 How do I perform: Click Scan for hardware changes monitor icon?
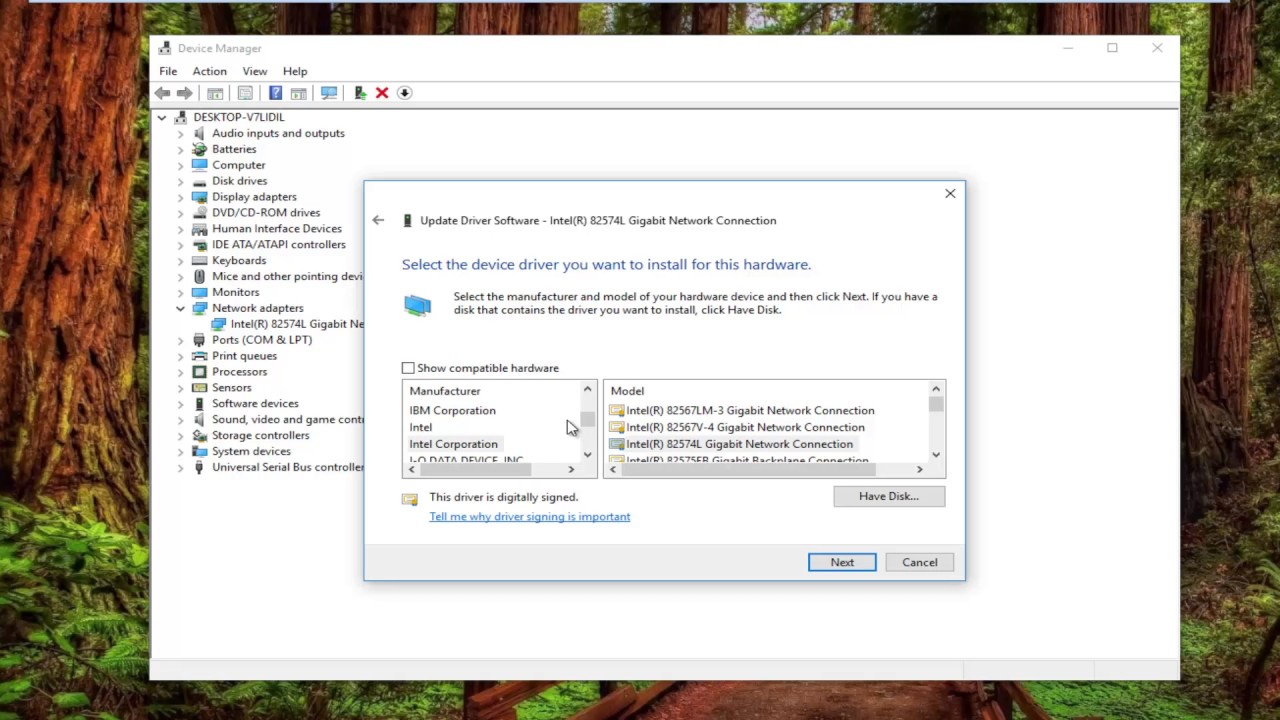(x=329, y=93)
